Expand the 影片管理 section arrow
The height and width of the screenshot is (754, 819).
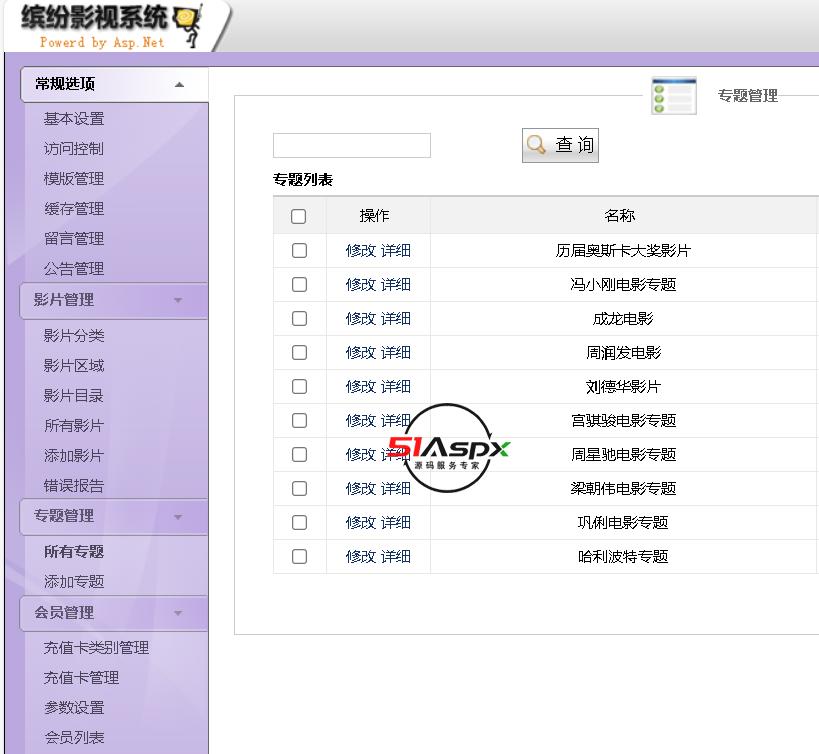point(178,300)
